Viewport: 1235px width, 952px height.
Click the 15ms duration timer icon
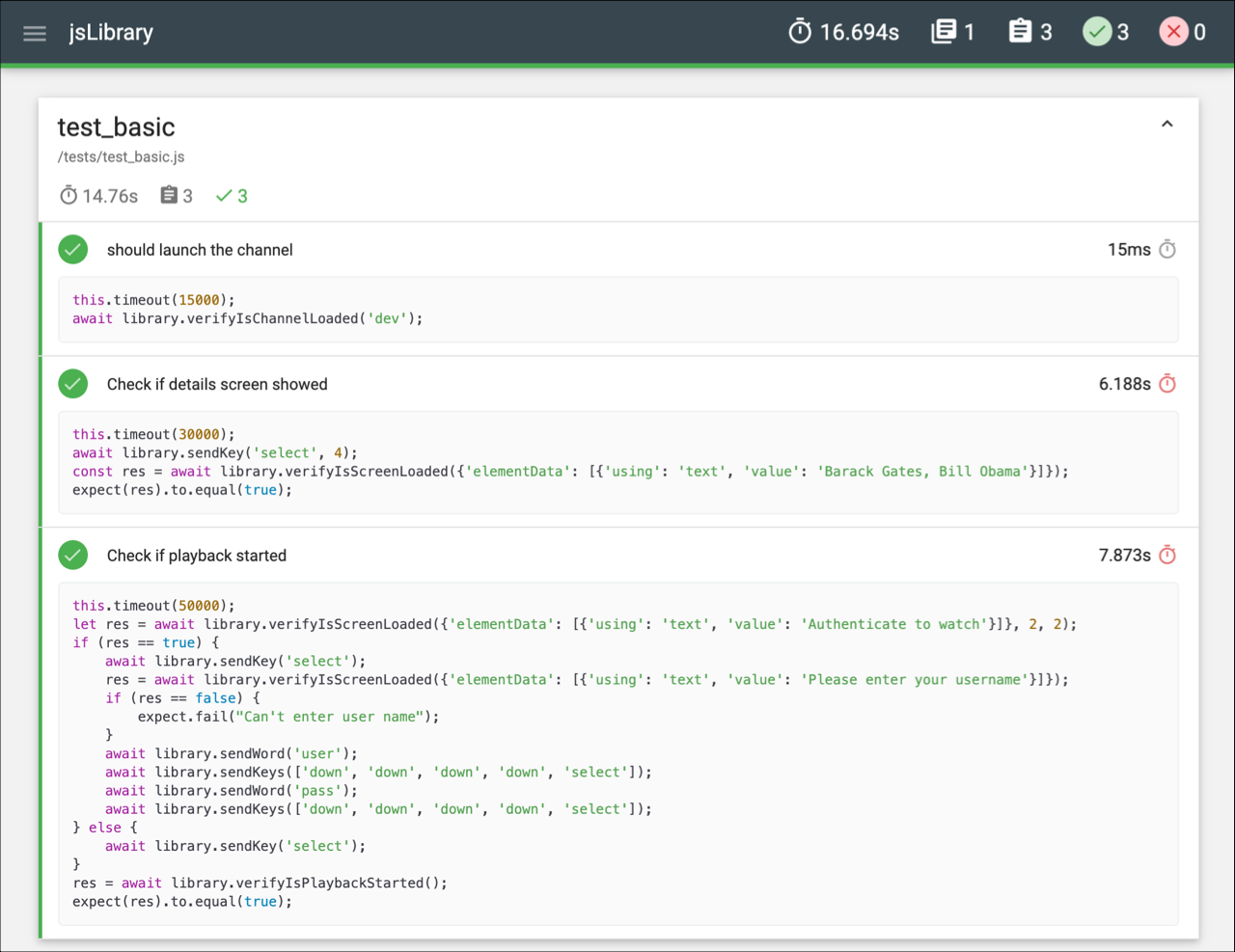tap(1167, 250)
